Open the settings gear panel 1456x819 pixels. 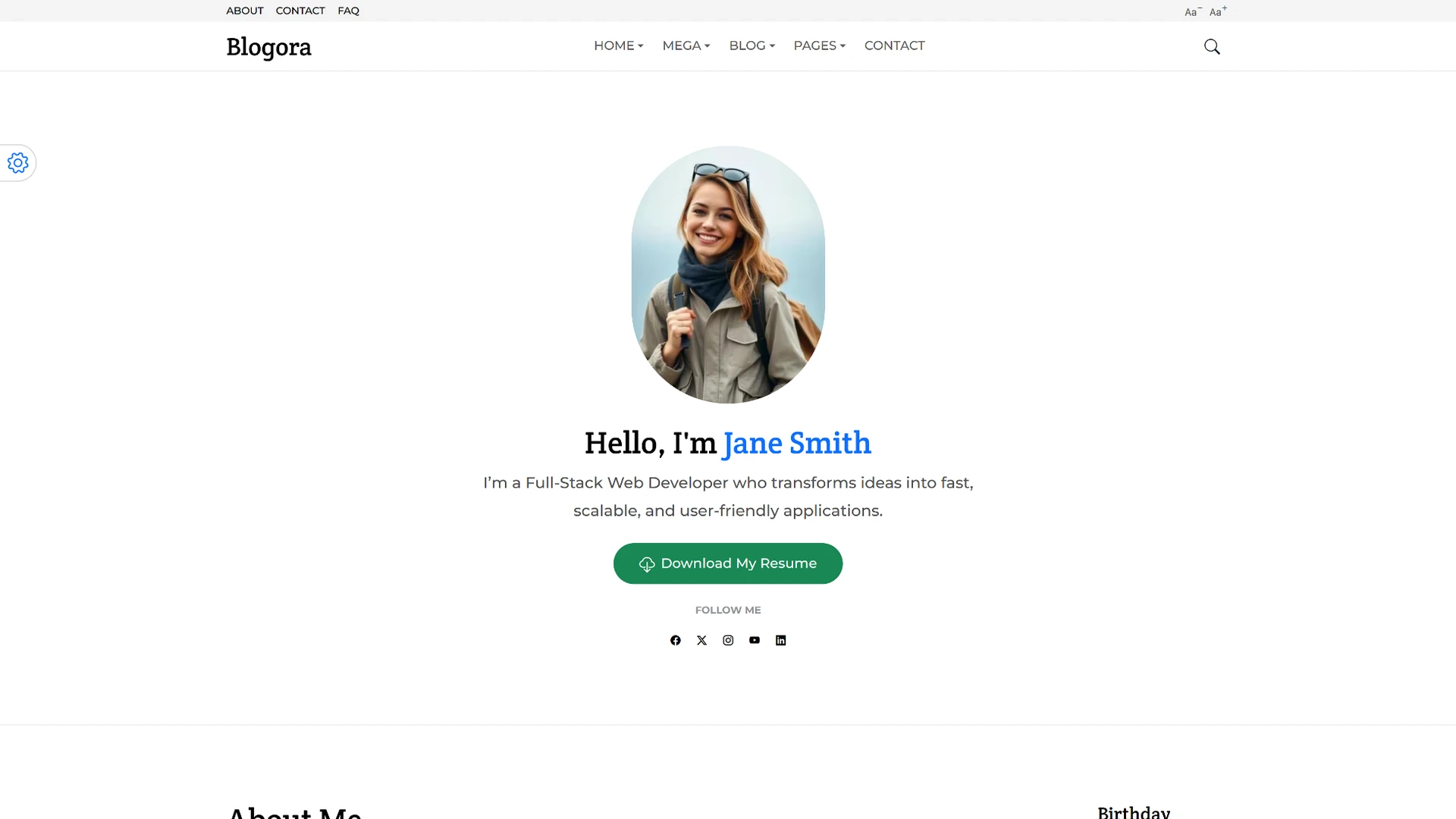pos(17,163)
